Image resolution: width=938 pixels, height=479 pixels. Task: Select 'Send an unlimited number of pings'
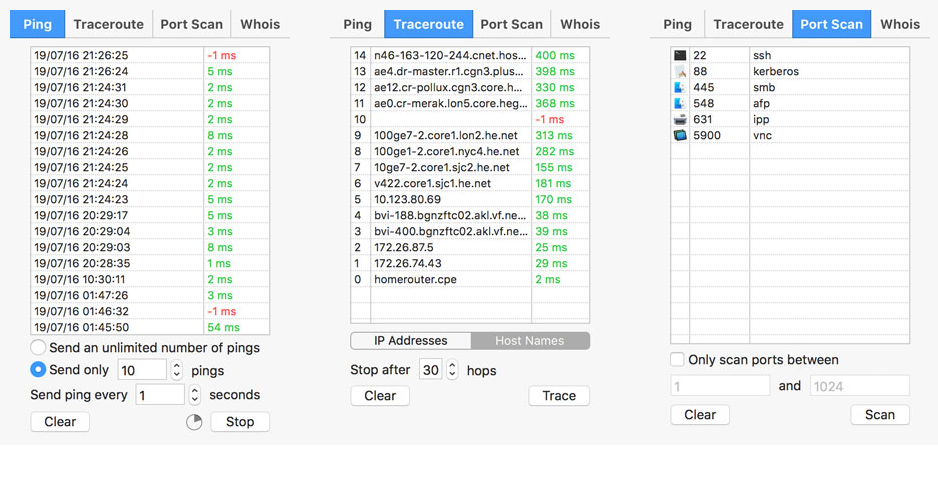[38, 348]
